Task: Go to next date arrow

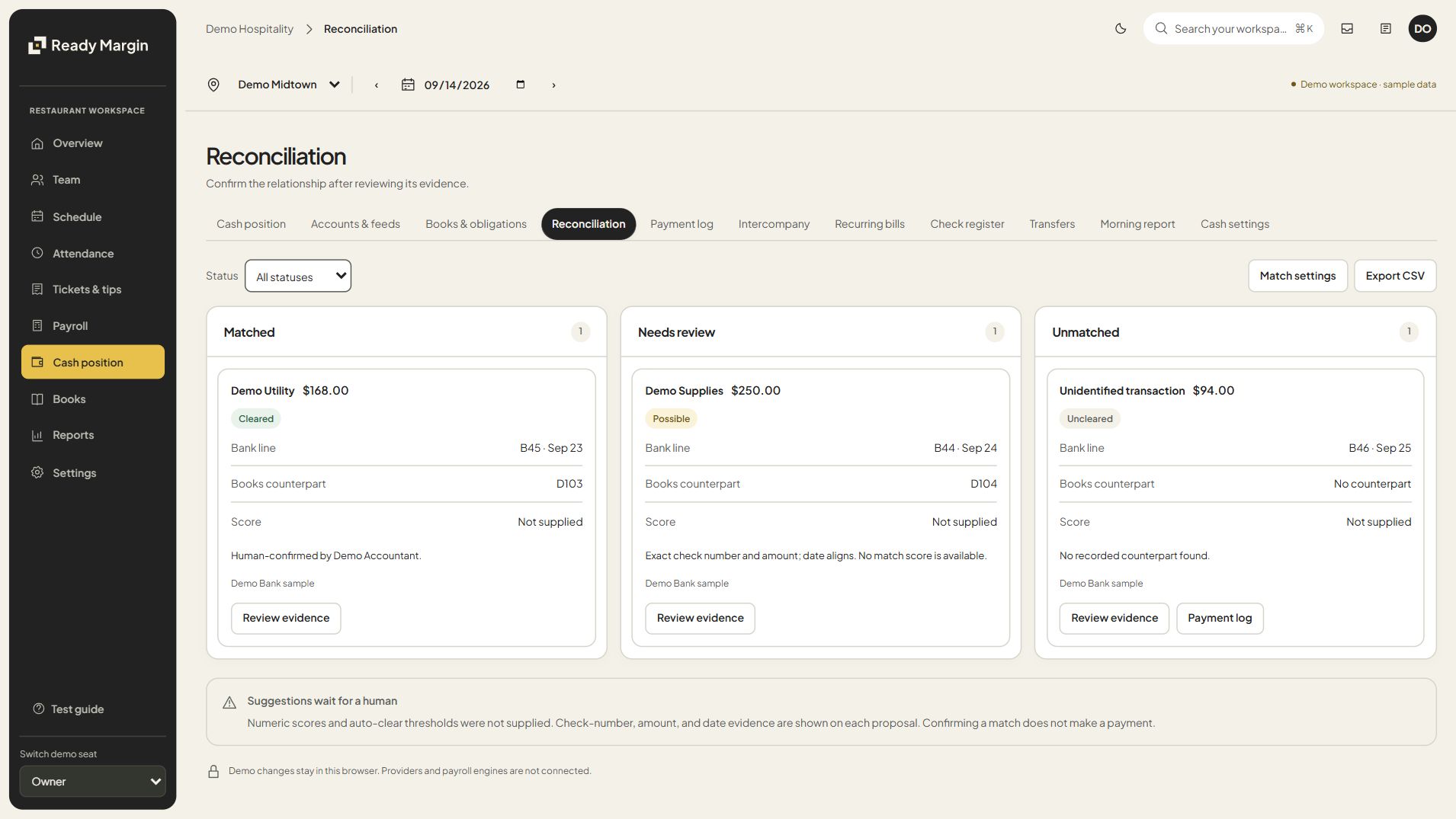Action: (x=554, y=85)
